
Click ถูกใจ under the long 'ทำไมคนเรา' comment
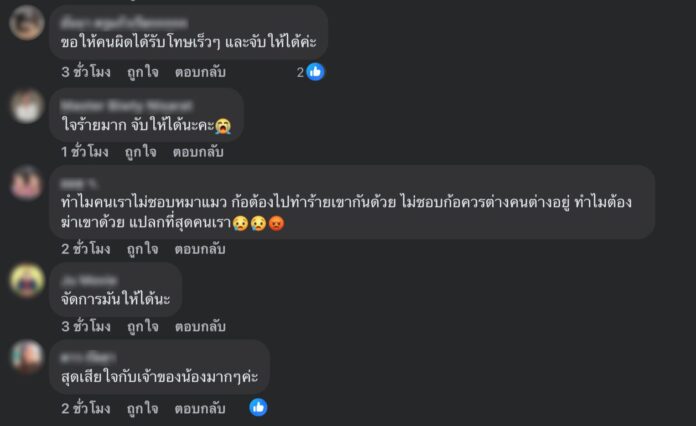point(142,249)
